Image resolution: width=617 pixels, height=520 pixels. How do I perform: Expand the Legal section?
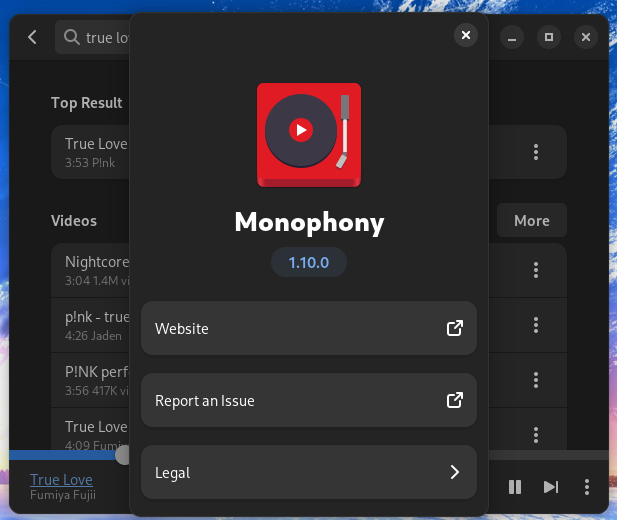pyautogui.click(x=308, y=472)
